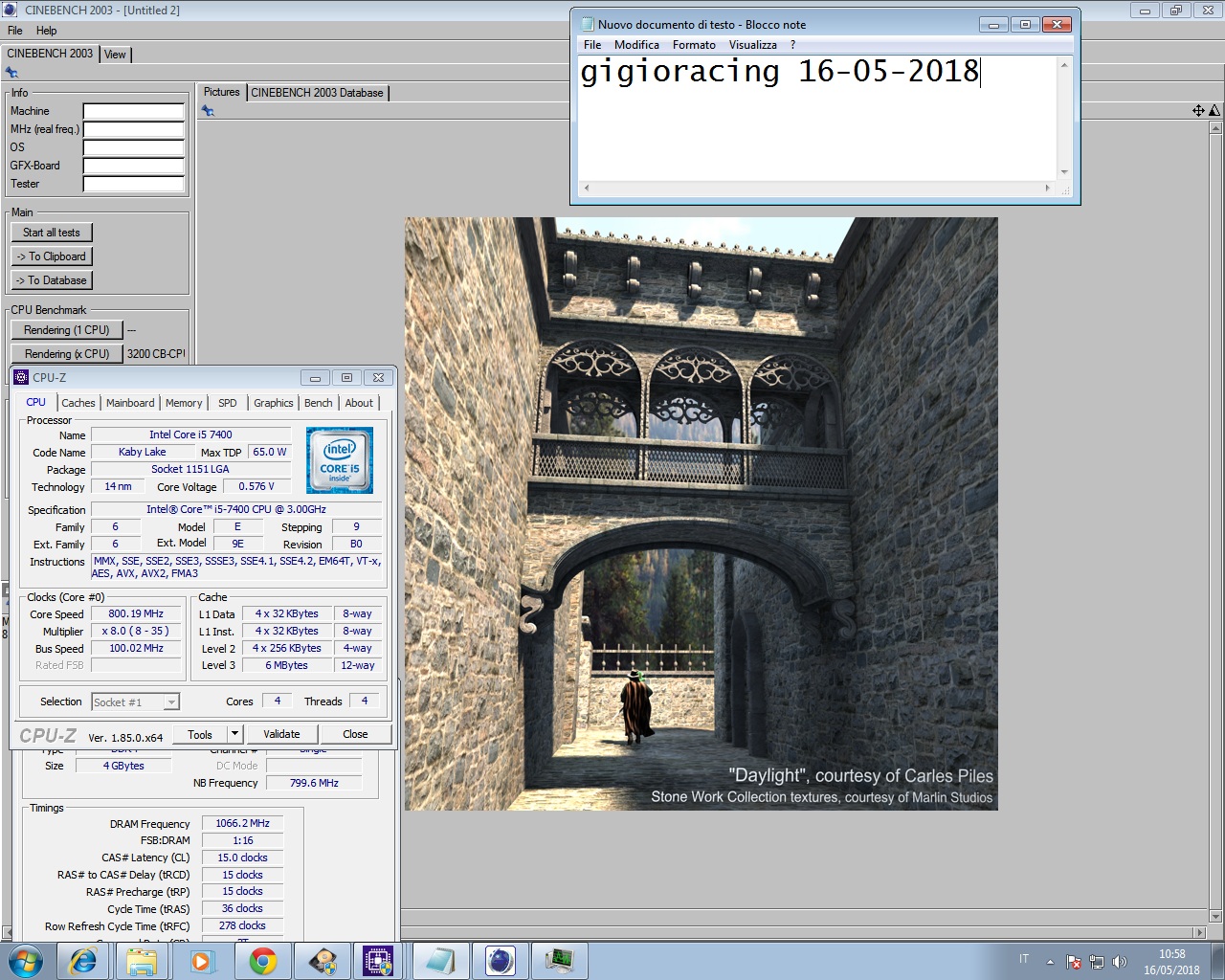The image size is (1225, 980).
Task: Open Windows Media Player from the taskbar
Action: [201, 961]
